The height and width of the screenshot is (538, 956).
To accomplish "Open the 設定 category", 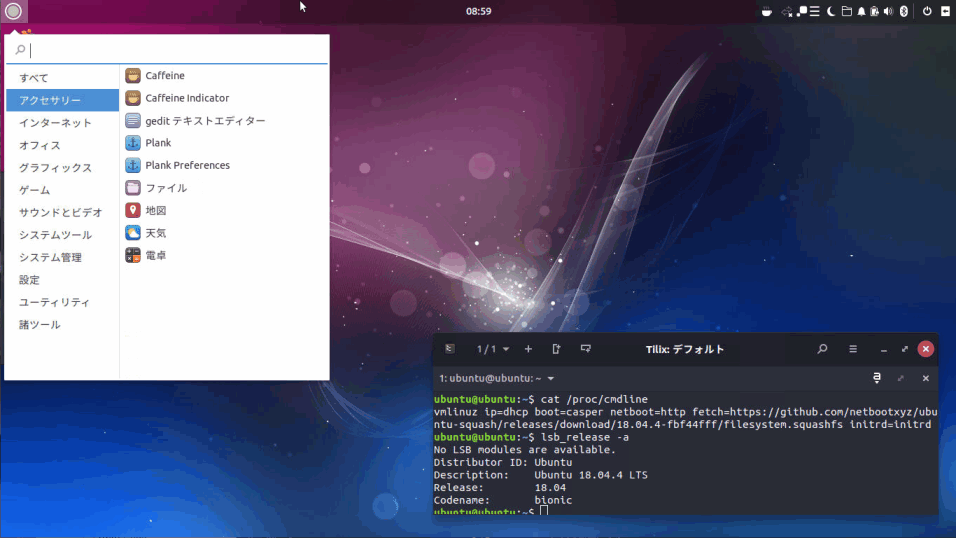I will click(62, 279).
